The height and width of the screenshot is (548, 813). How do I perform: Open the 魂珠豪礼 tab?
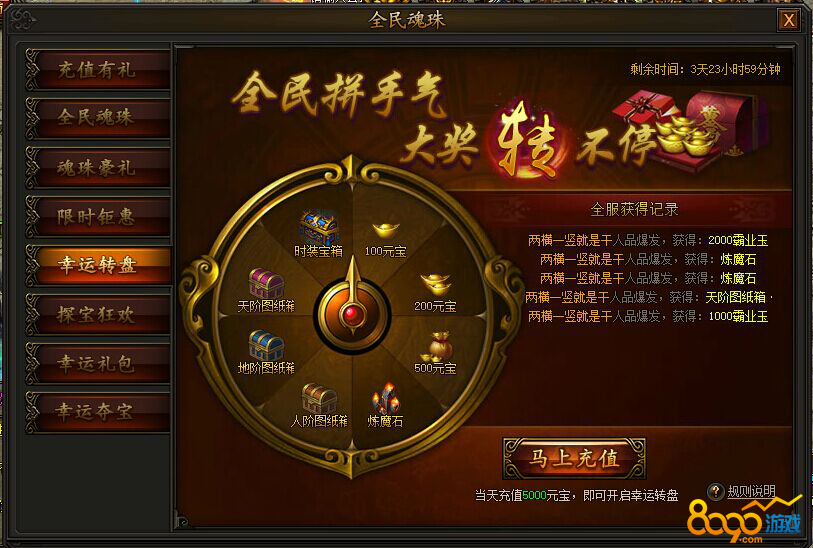[x=97, y=167]
